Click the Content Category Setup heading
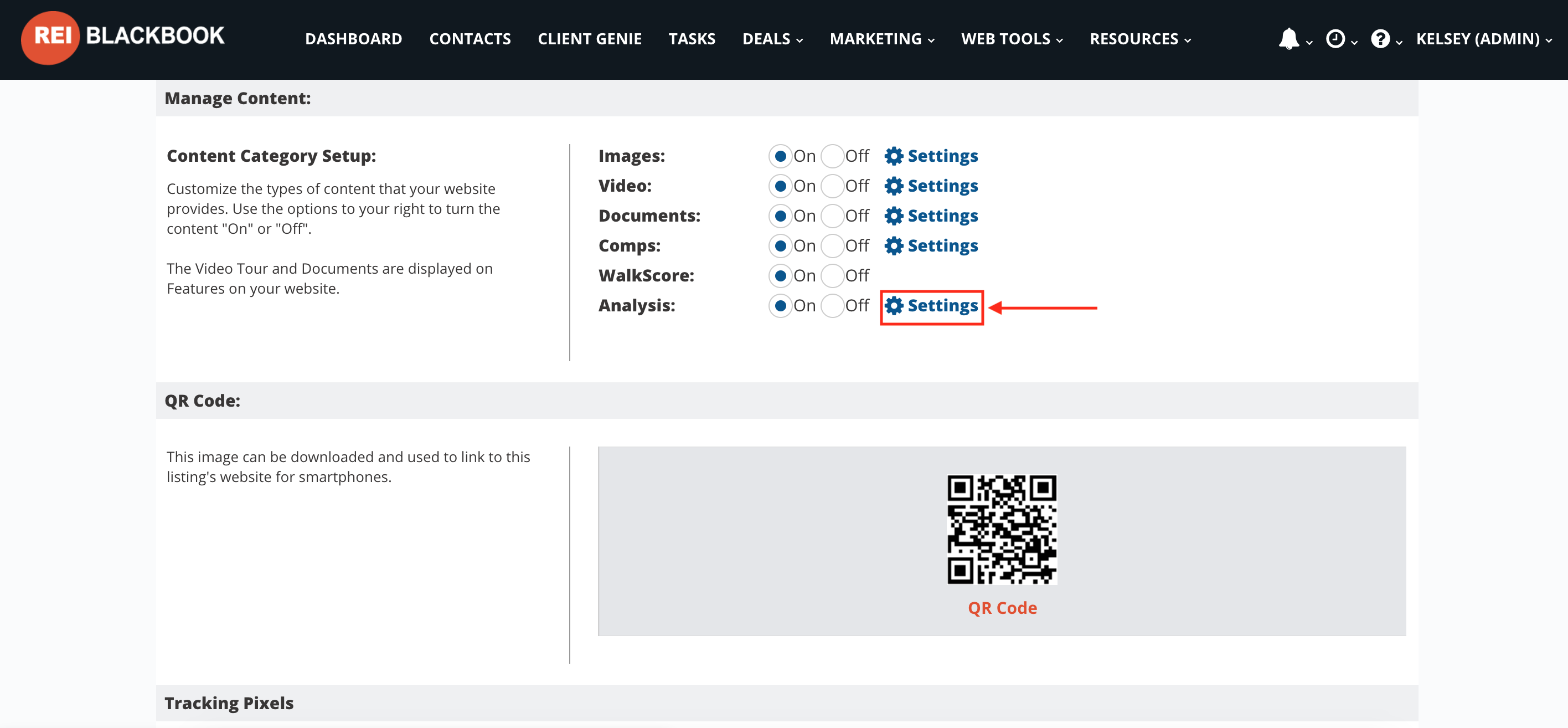Screen dimensions: 1568x728 click(x=271, y=156)
